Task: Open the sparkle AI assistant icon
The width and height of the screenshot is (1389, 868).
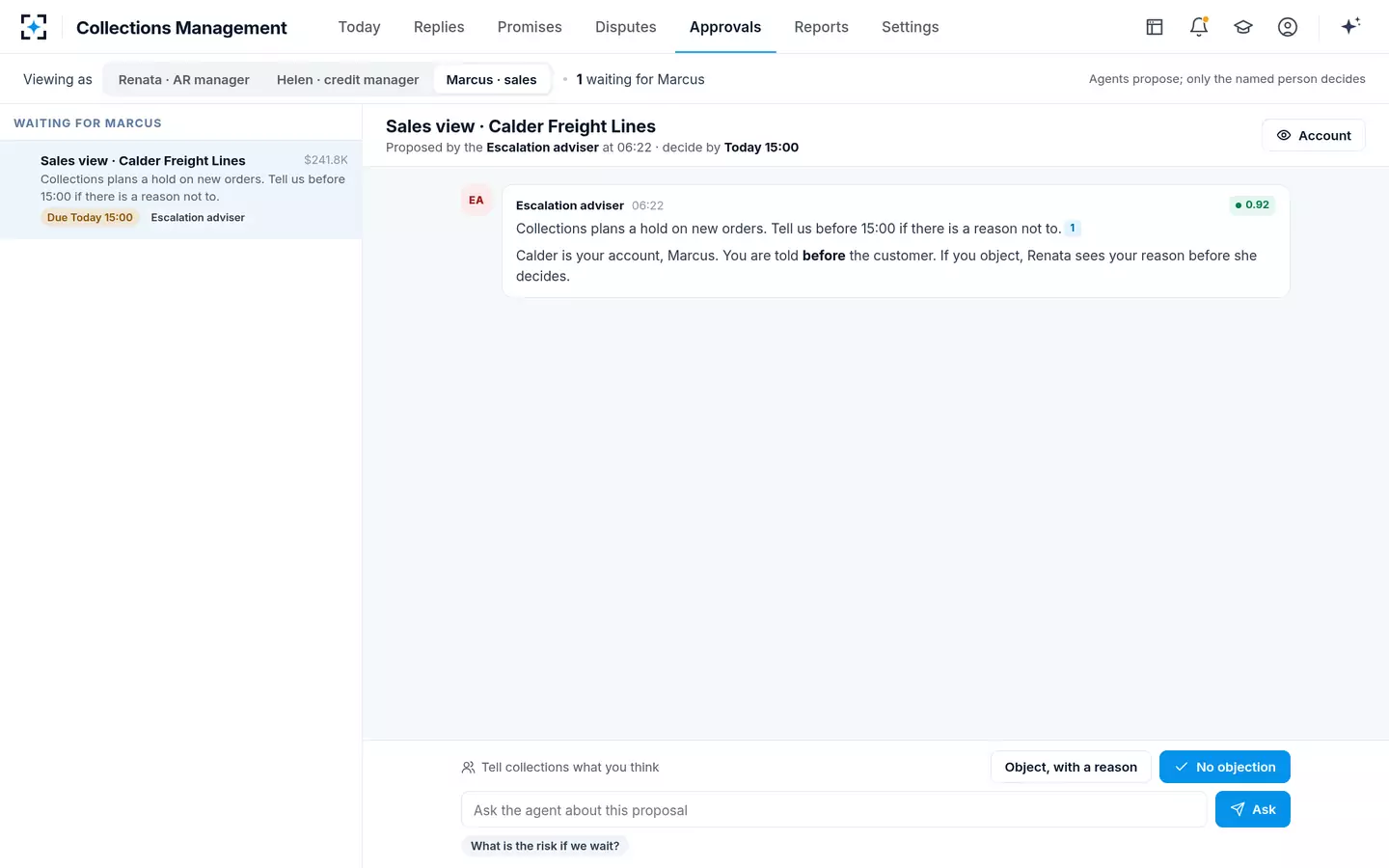Action: pos(1350,26)
